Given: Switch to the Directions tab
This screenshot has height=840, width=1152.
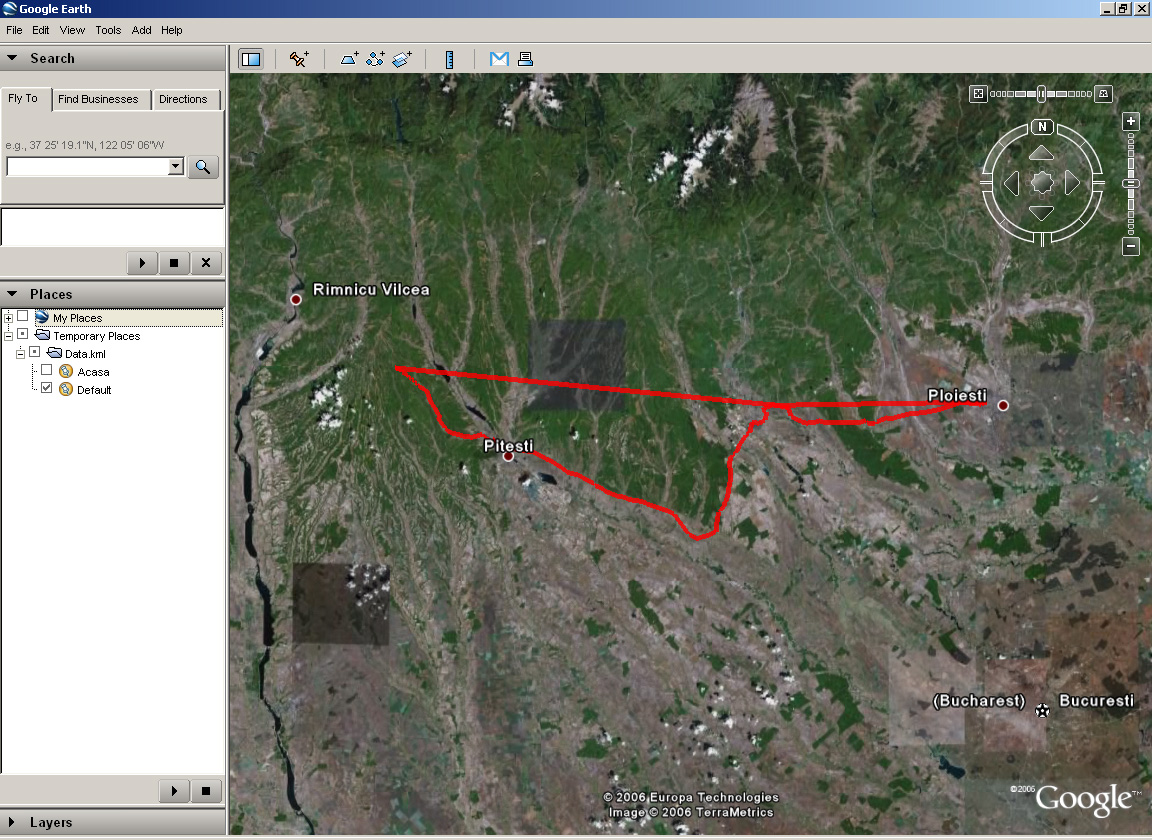Looking at the screenshot, I should 183,99.
